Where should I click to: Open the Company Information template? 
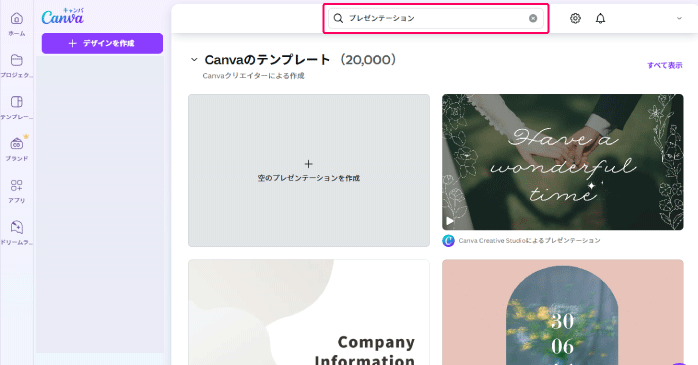[309, 312]
